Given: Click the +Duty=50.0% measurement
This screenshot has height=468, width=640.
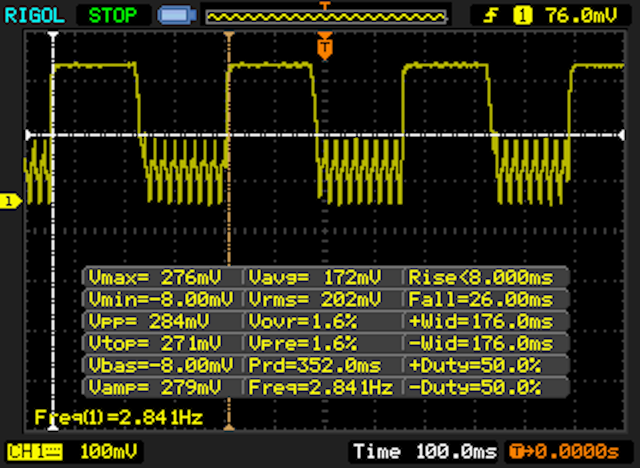Looking at the screenshot, I should (x=475, y=365).
